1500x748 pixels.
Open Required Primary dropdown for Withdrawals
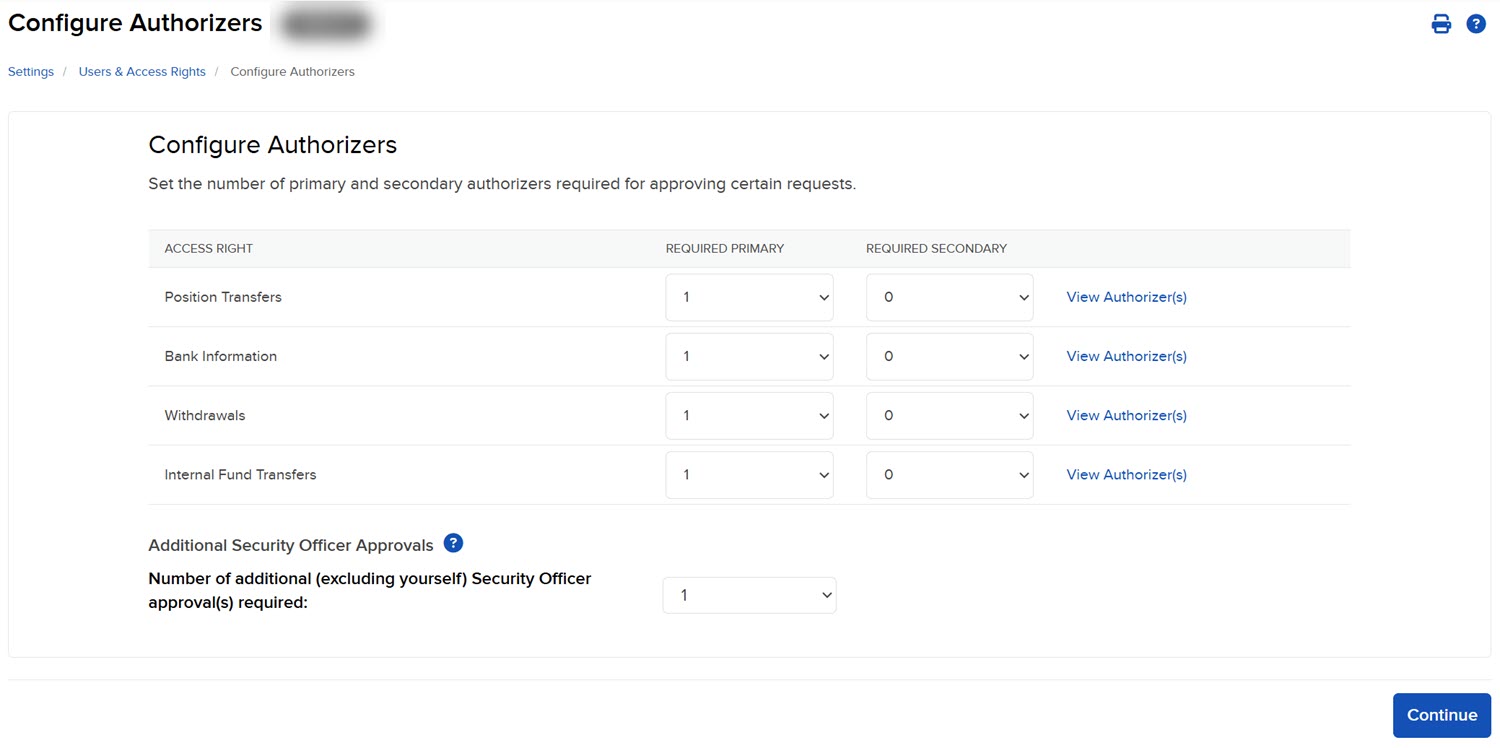pyautogui.click(x=749, y=415)
